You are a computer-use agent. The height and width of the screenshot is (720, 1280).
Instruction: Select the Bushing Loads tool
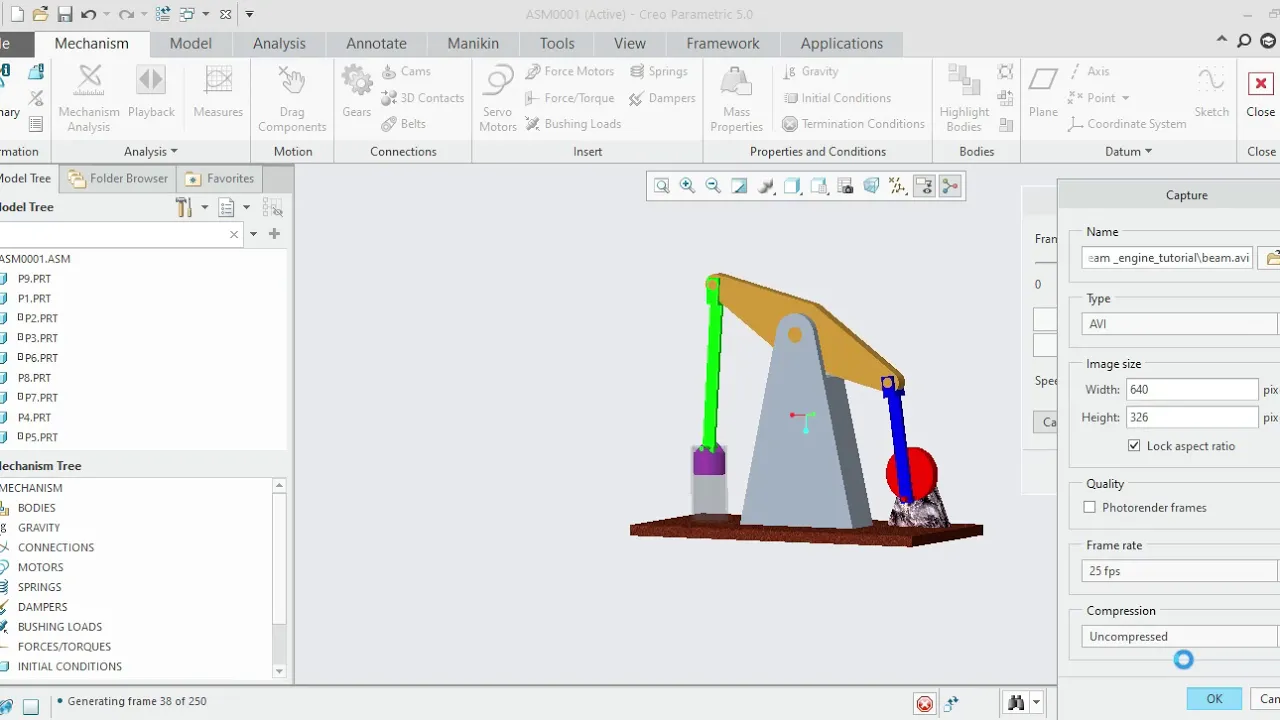[x=573, y=124]
